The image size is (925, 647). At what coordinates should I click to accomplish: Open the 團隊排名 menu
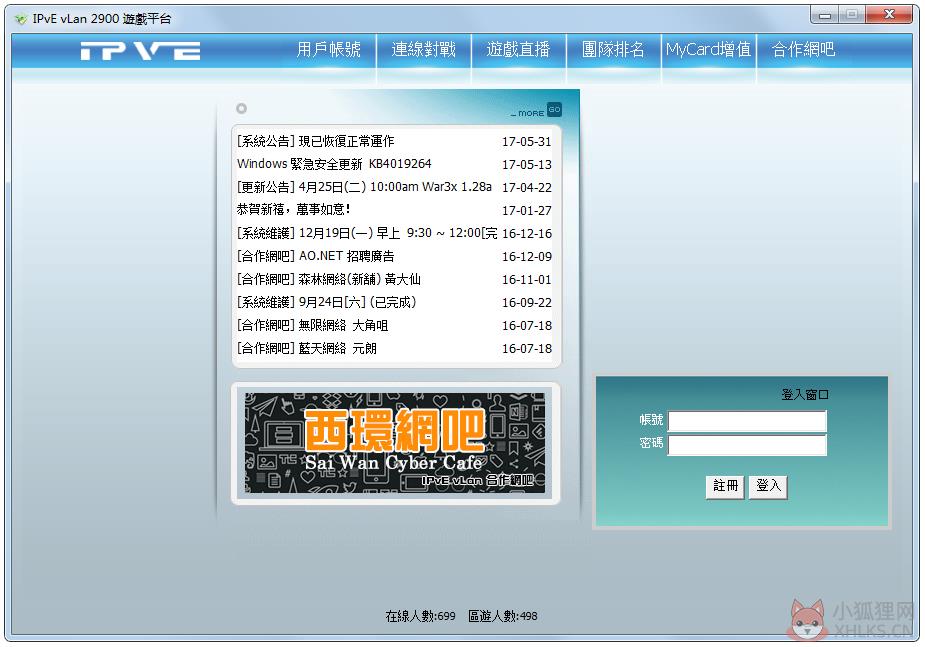coord(614,49)
